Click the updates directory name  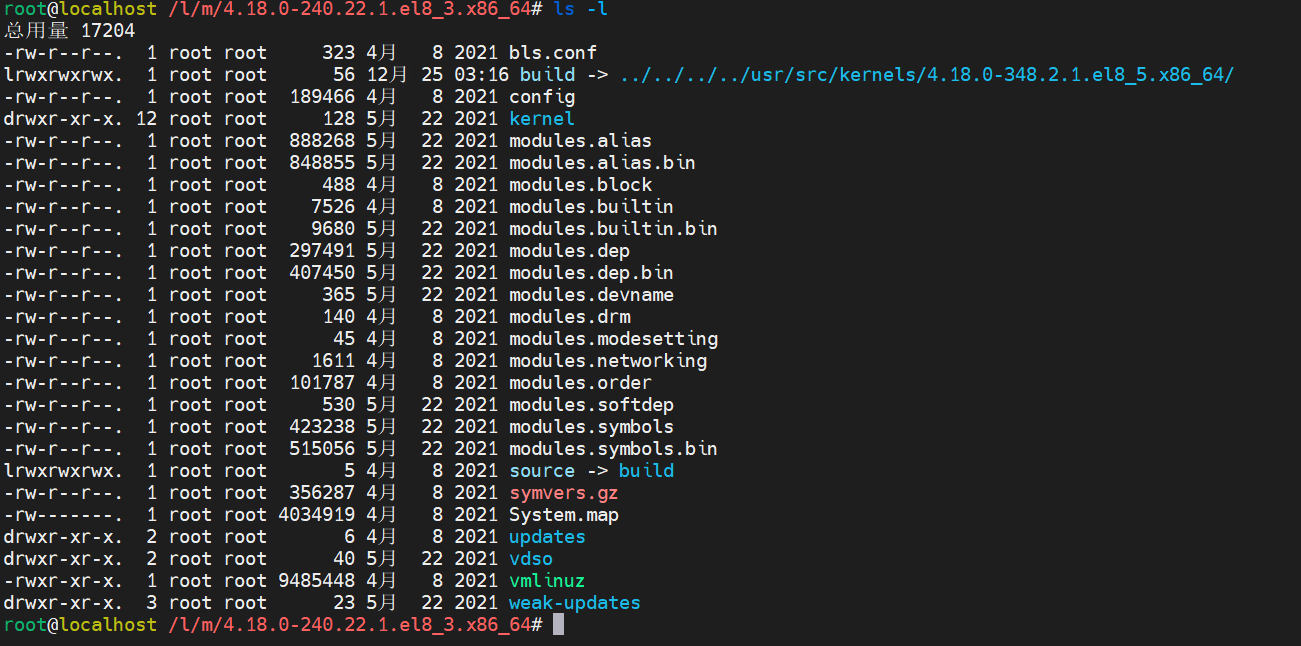click(547, 537)
